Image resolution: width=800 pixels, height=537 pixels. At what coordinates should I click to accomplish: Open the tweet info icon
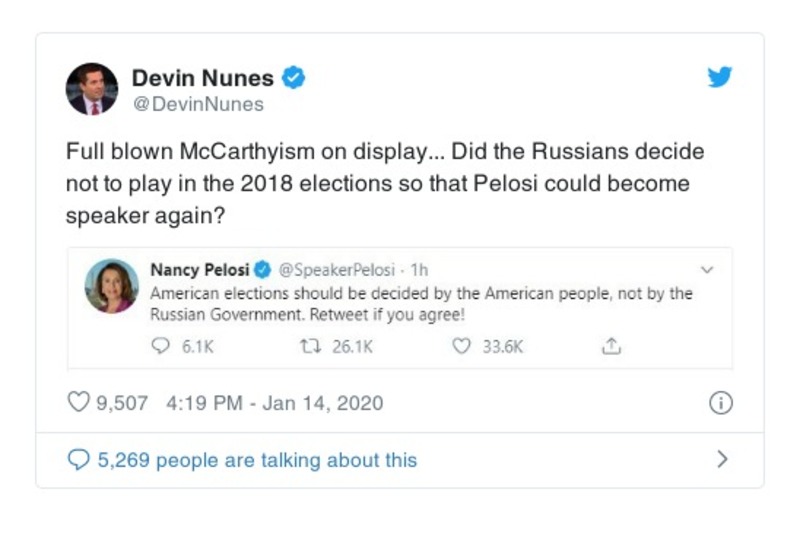pos(720,403)
